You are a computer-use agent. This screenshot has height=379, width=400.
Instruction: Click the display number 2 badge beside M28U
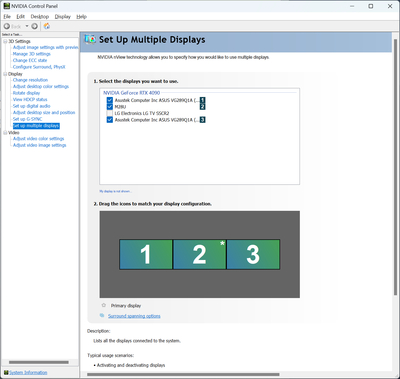pyautogui.click(x=202, y=107)
